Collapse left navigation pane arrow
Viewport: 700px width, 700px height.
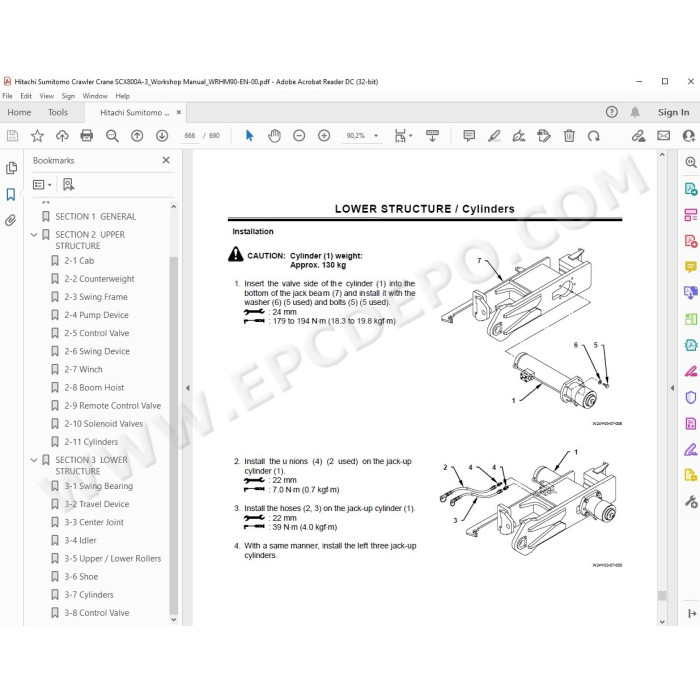(x=188, y=388)
